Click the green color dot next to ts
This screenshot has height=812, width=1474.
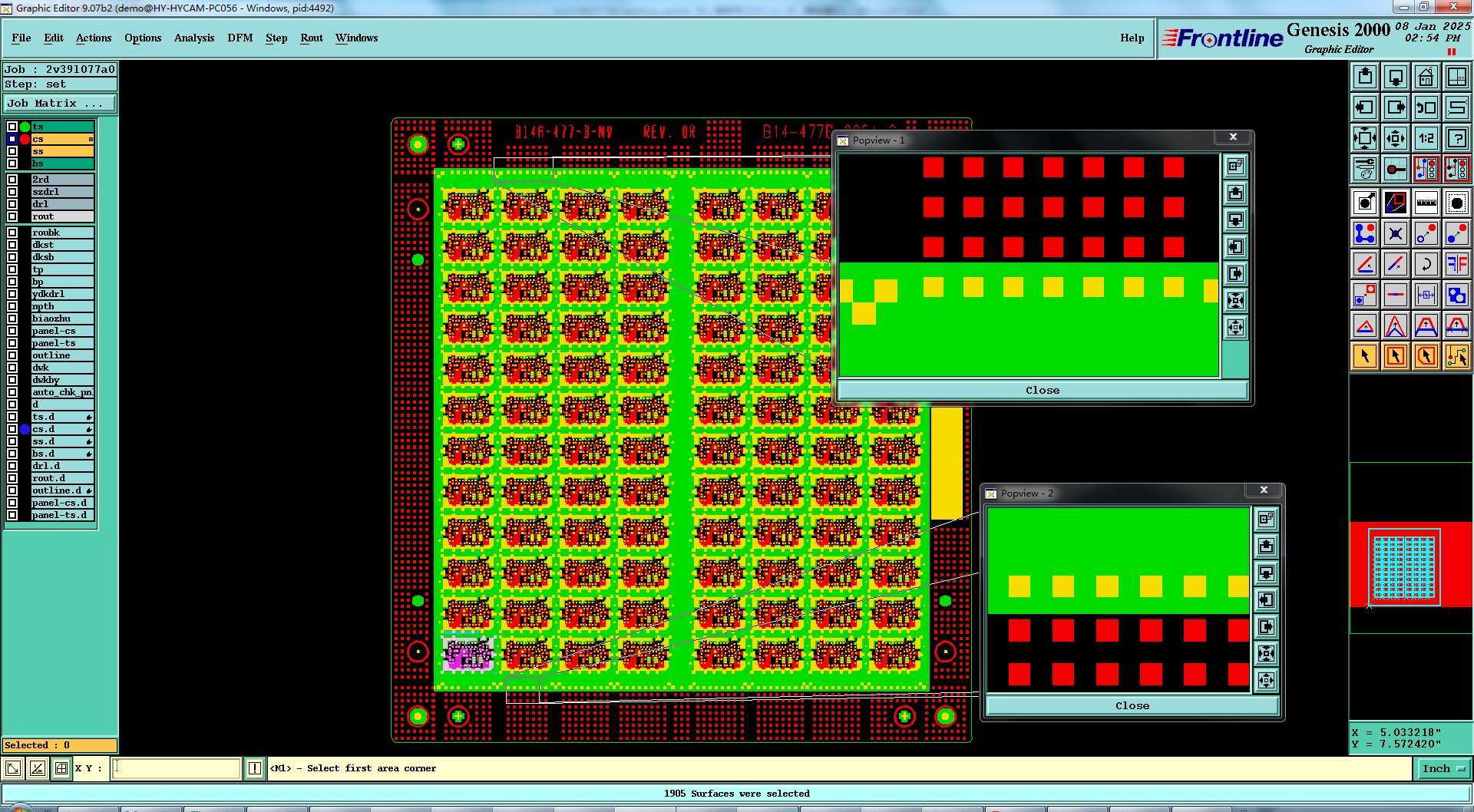25,127
